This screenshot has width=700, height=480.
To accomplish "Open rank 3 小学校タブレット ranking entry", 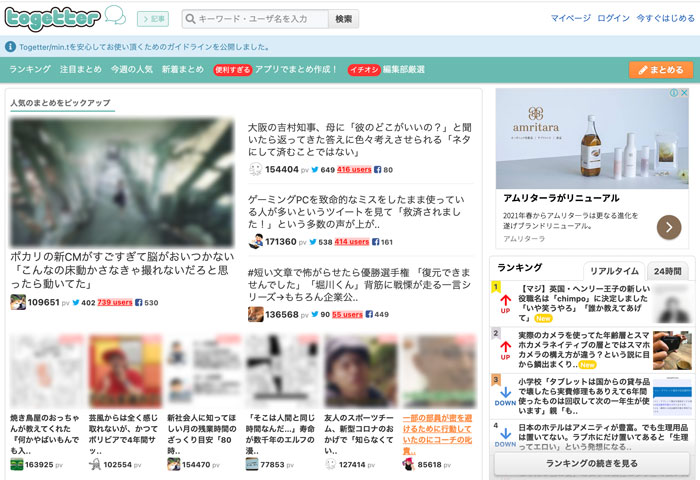I will point(584,396).
